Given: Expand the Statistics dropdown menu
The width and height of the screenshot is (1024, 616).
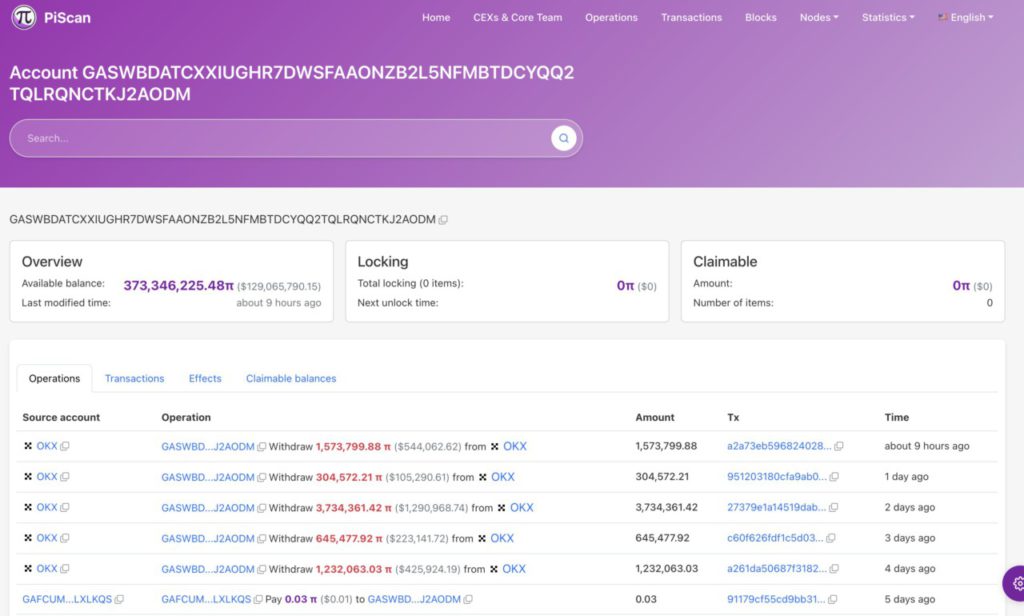Looking at the screenshot, I should point(887,17).
